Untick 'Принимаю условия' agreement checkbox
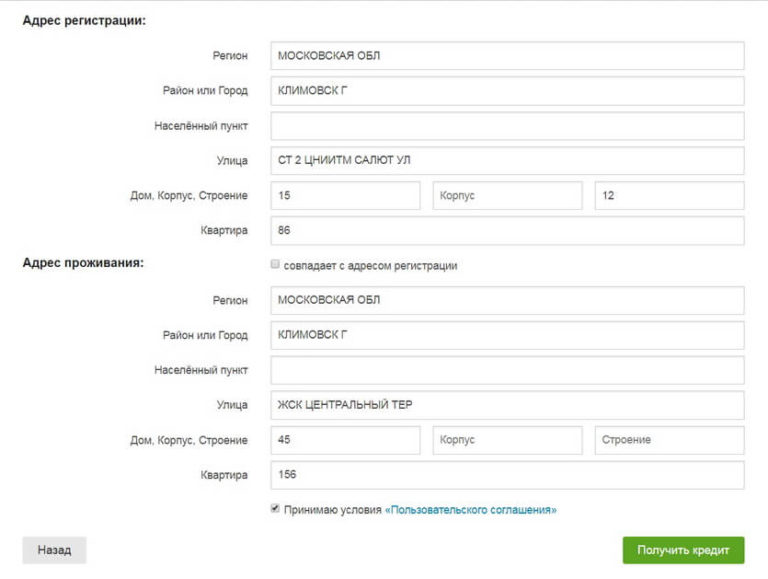 click(x=275, y=509)
